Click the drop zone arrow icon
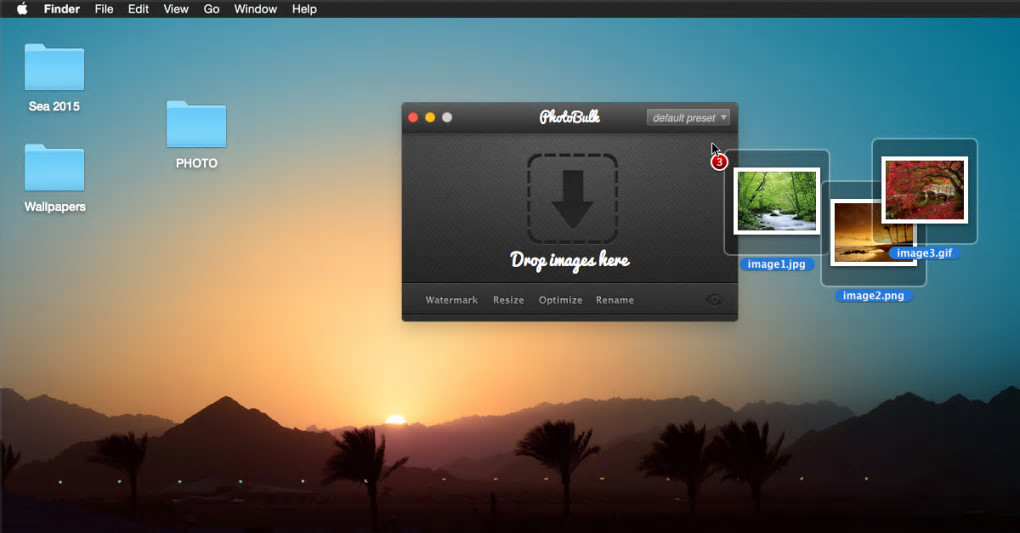The height and width of the screenshot is (533, 1020). 572,198
